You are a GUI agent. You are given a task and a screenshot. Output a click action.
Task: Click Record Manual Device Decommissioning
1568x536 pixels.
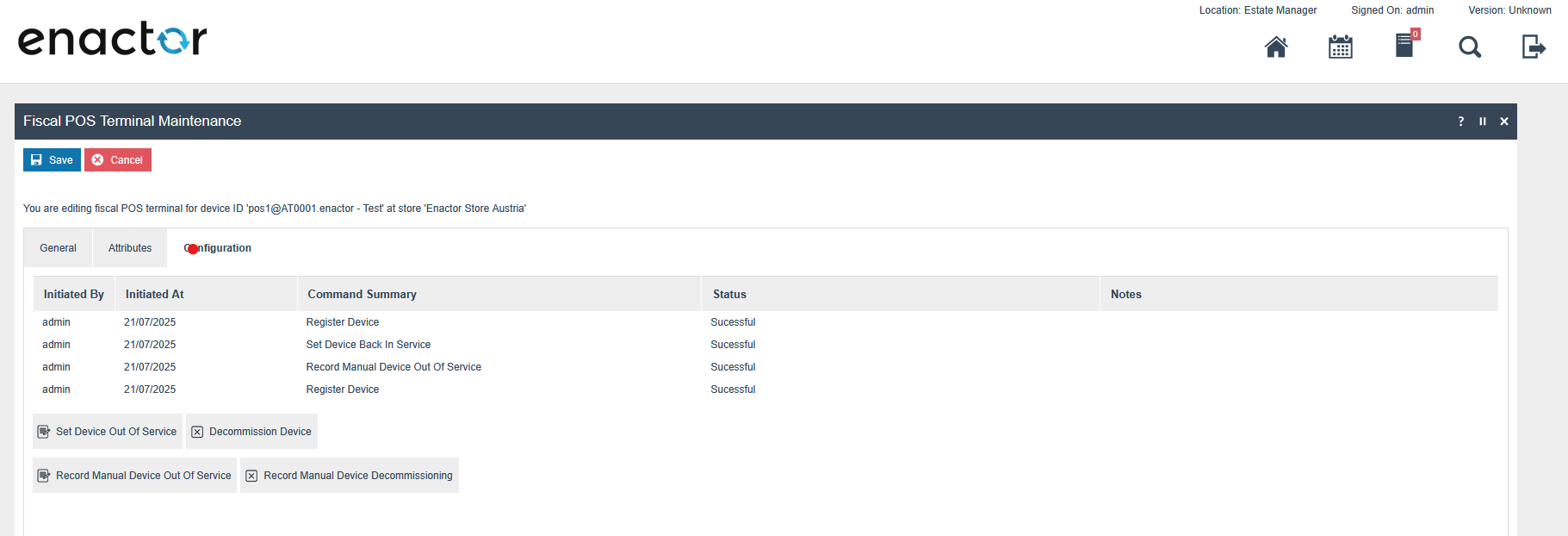tap(349, 476)
